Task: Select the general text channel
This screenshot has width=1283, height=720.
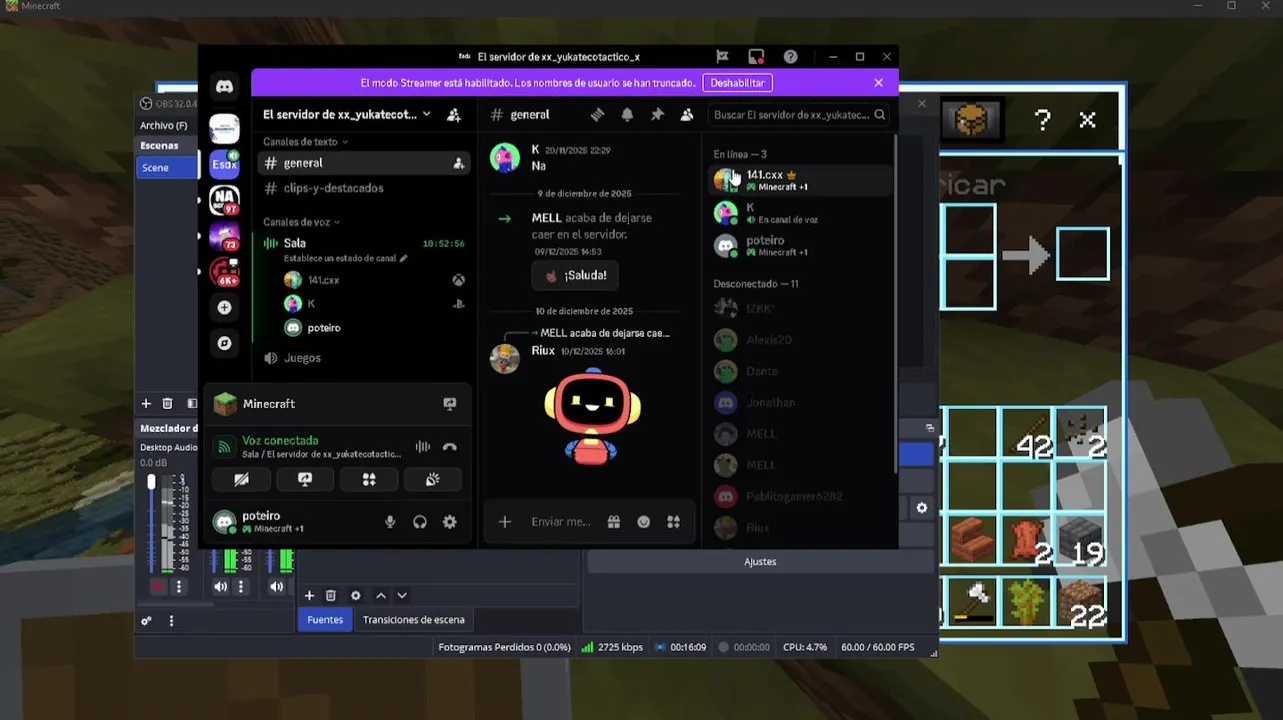Action: point(364,163)
